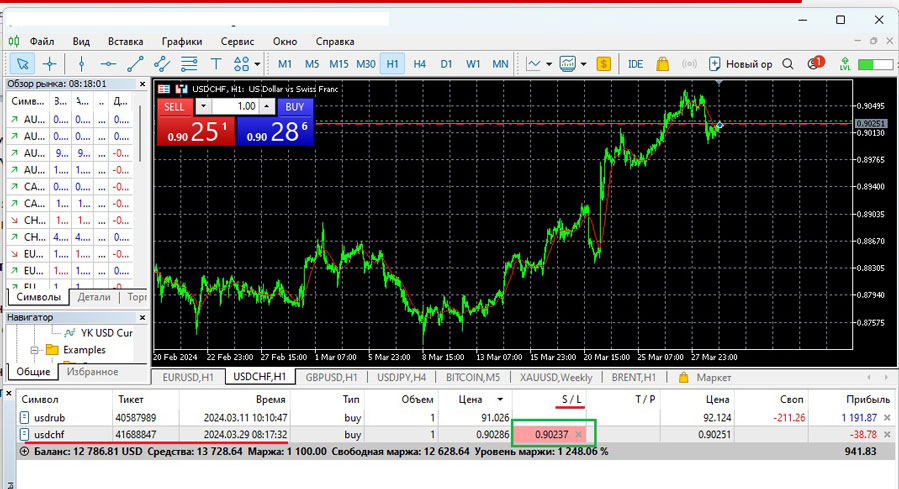
Task: Select the equidistant channel tool
Action: point(162,64)
